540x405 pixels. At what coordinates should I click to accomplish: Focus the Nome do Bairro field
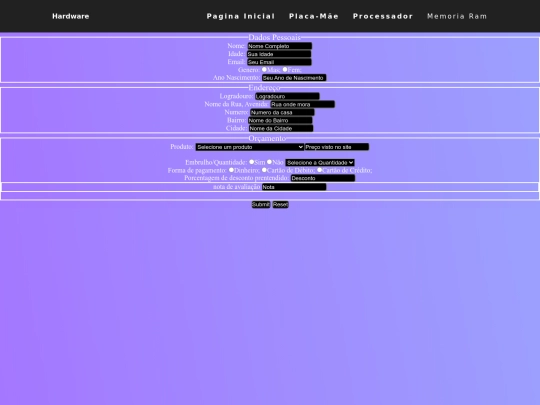tap(280, 120)
